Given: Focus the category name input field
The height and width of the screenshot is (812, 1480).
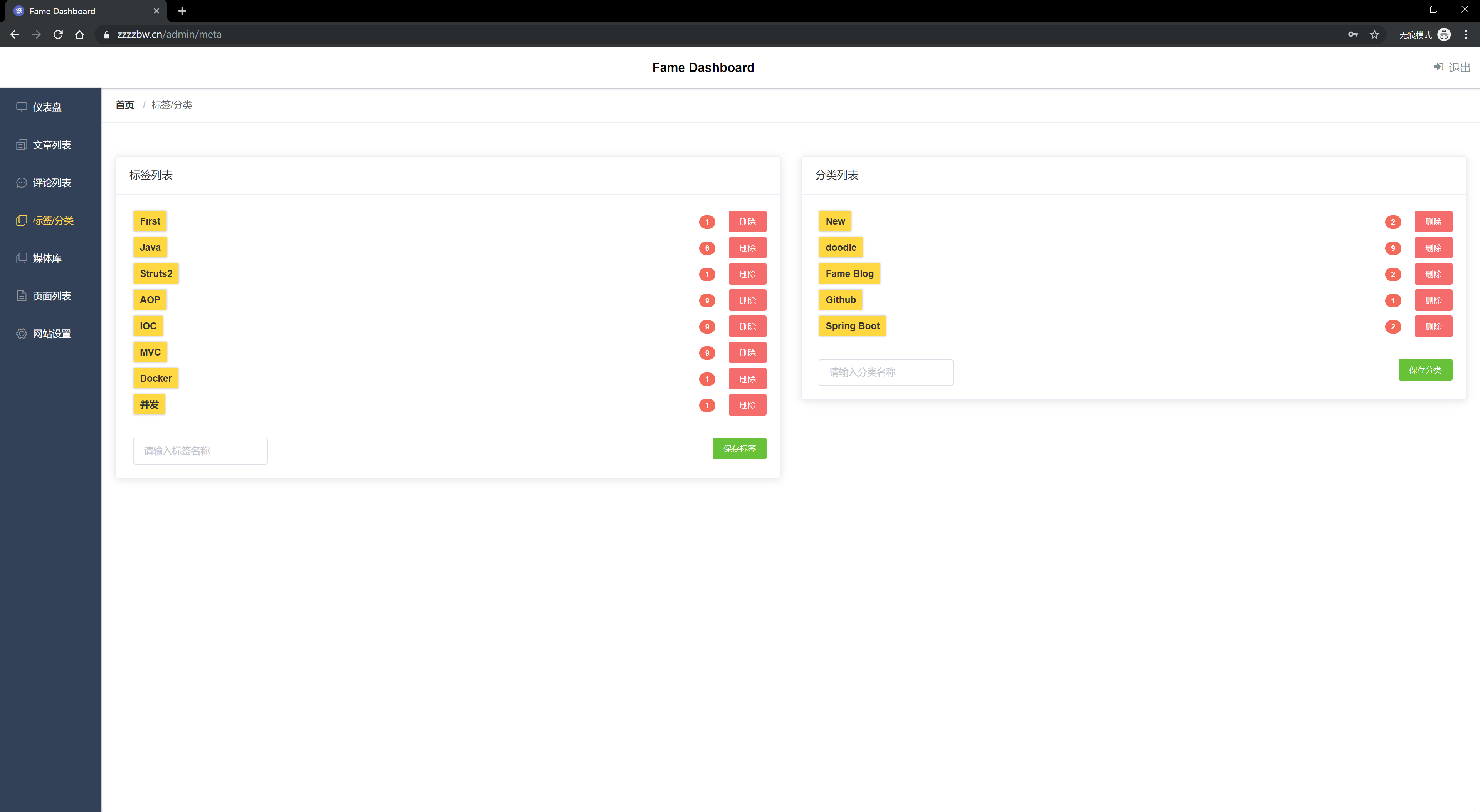Looking at the screenshot, I should (885, 372).
